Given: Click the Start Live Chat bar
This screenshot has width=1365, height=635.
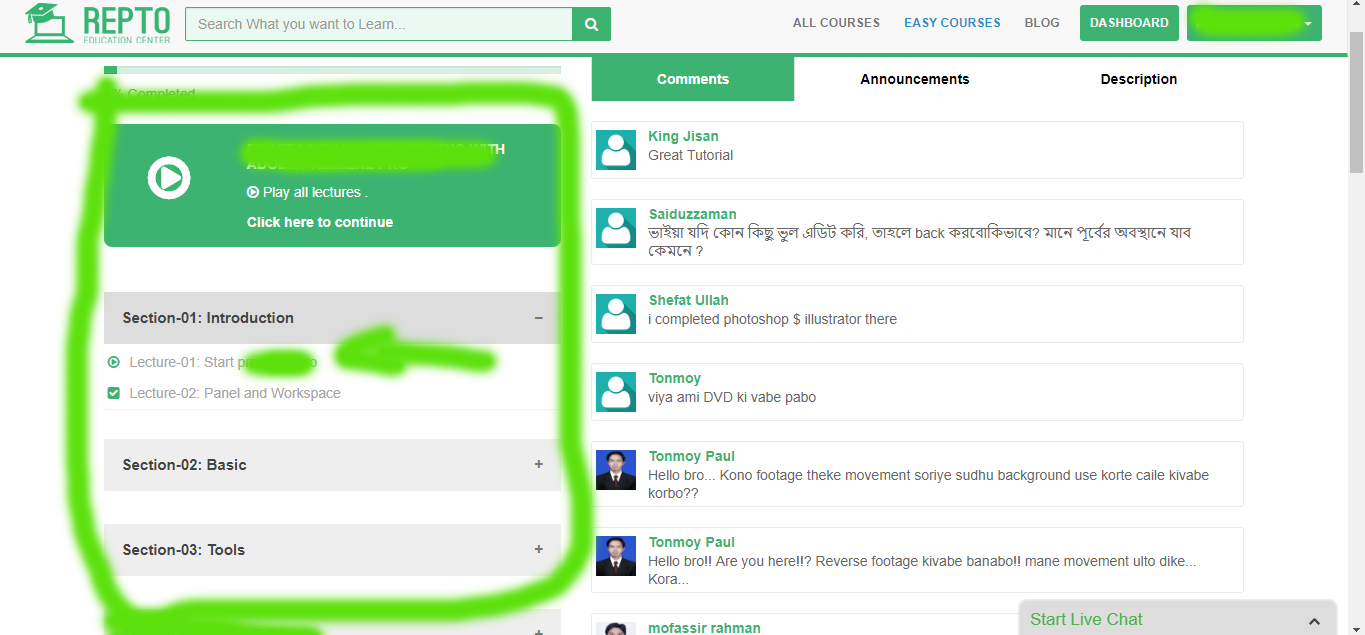Looking at the screenshot, I should click(x=1177, y=619).
